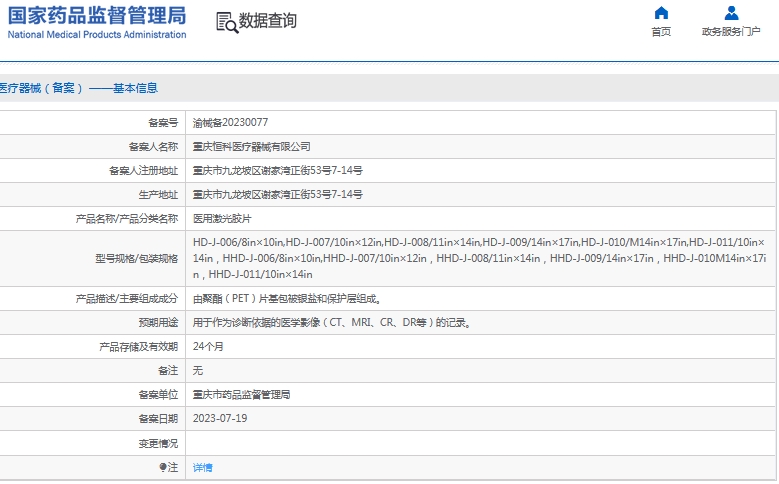Viewport: 779px width, 484px height.
Task: Click the 数据查询 heading text
Action: [268, 21]
